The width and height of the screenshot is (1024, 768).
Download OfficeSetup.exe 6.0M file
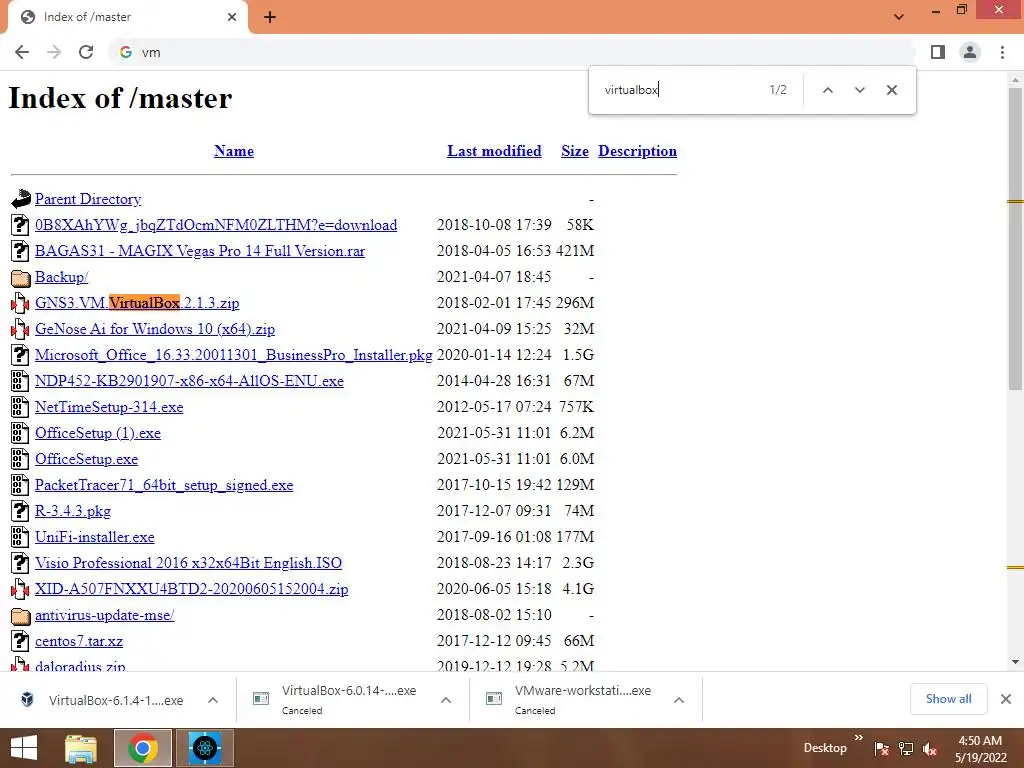point(86,459)
